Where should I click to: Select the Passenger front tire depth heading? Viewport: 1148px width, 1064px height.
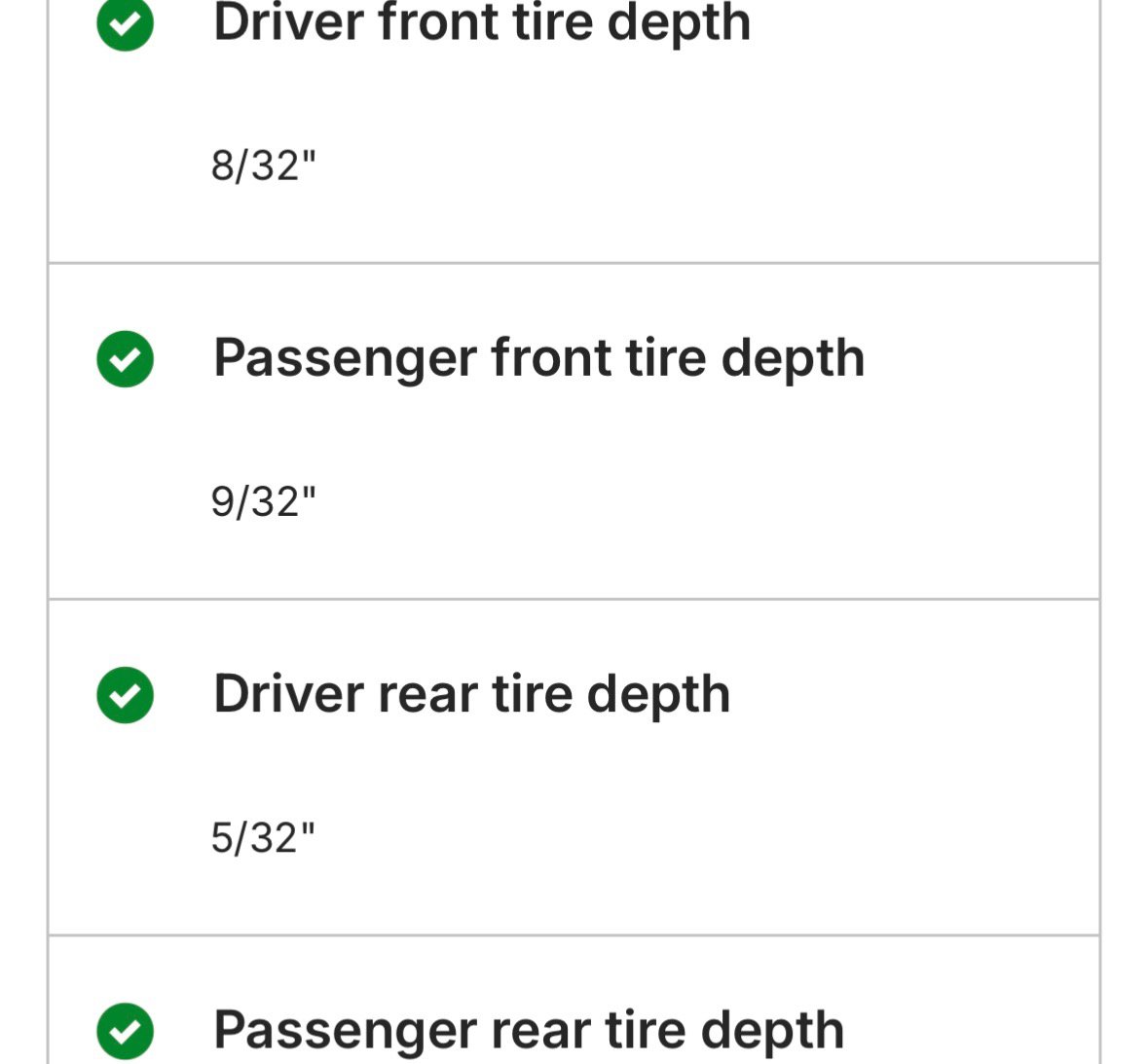[x=538, y=357]
